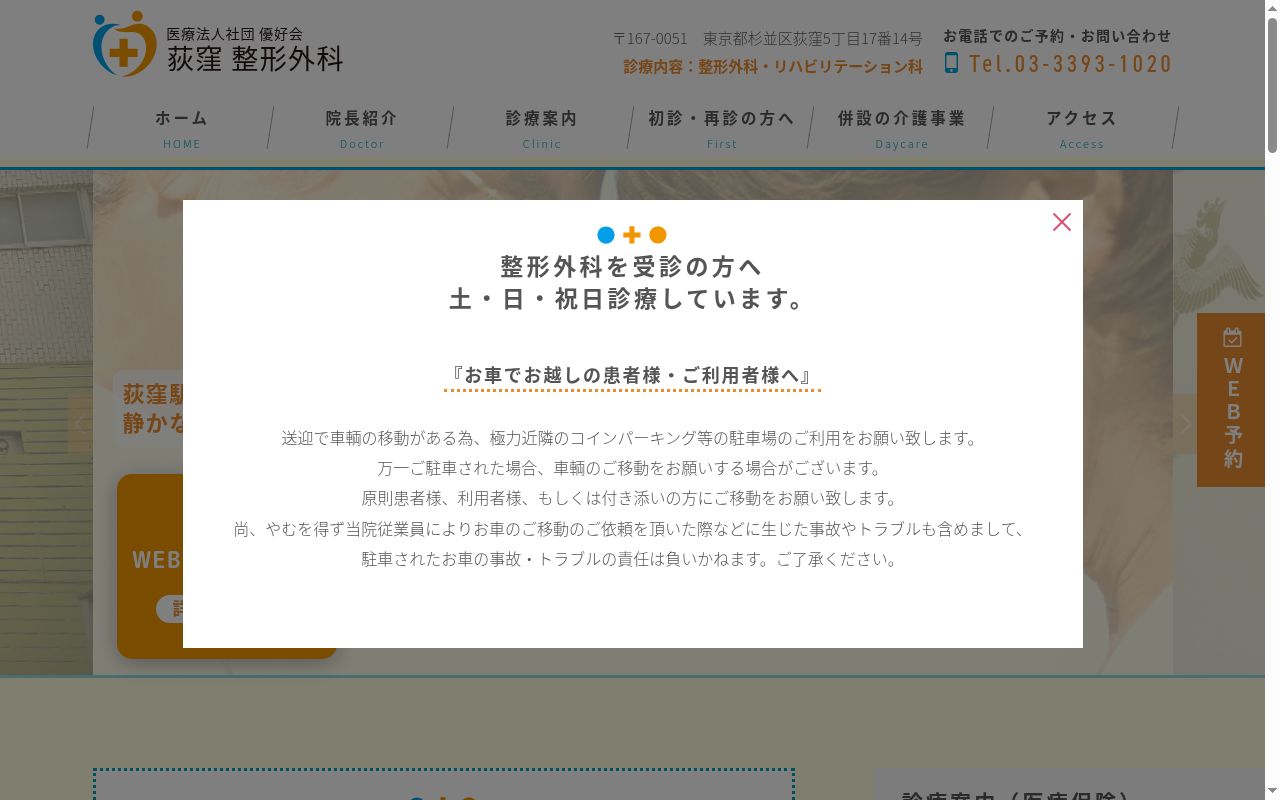Click the clinic logo 荻窪 整形外科
The image size is (1280, 800).
click(218, 44)
